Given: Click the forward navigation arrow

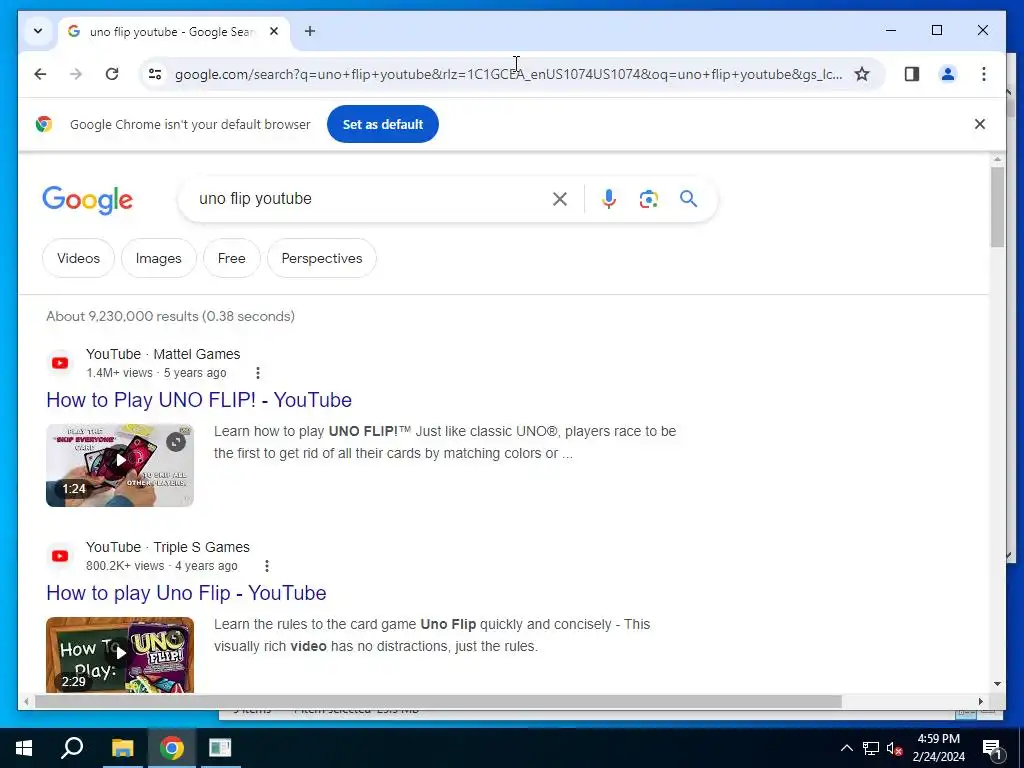Looking at the screenshot, I should tap(76, 74).
